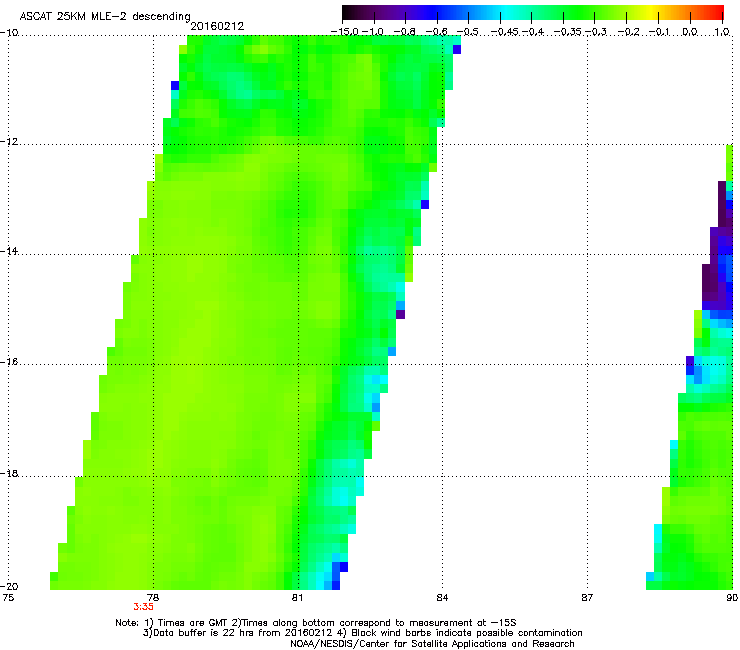This screenshot has height=650, width=740.
Task: Click the latitude axis label '-20'
Action: coord(9,587)
